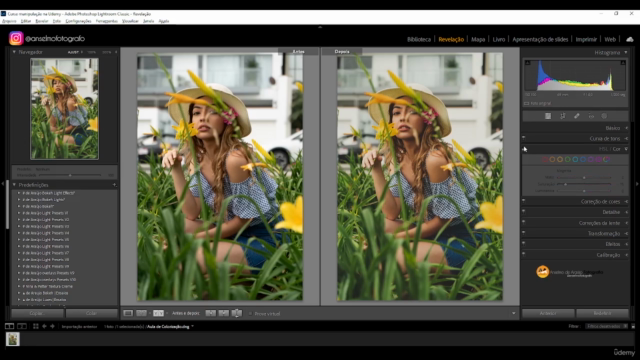Switch to the Biblioteca module

click(x=419, y=40)
